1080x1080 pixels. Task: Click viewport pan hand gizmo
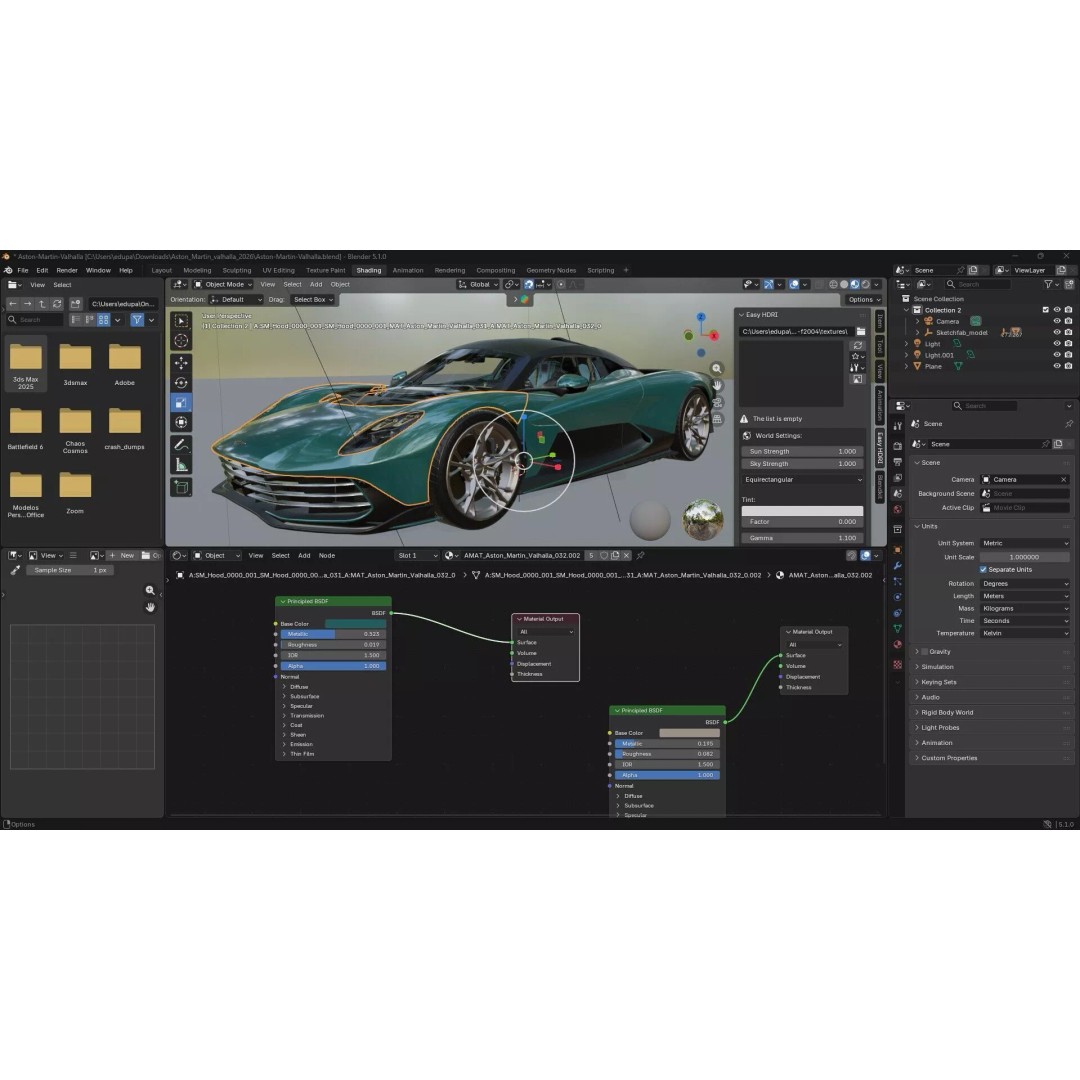[717, 386]
